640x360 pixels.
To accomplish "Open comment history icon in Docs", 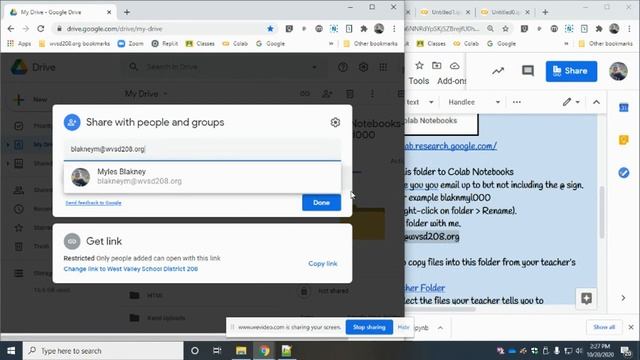I will [x=528, y=71].
